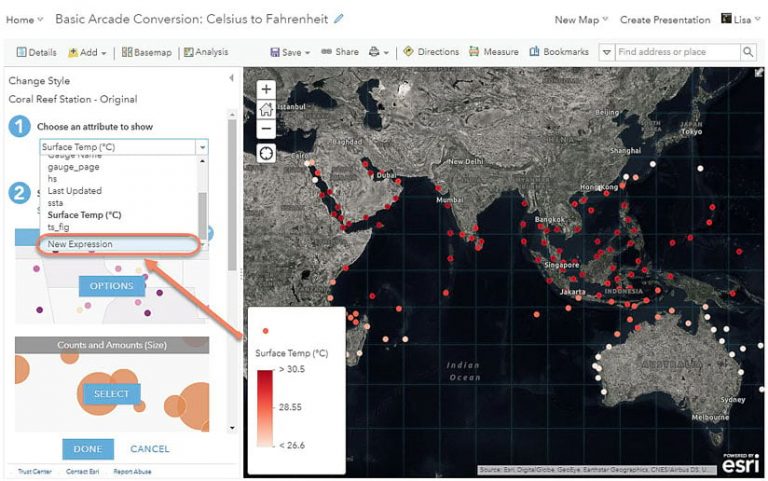The width and height of the screenshot is (768, 481).
Task: Open the Analysis tools
Action: (206, 52)
